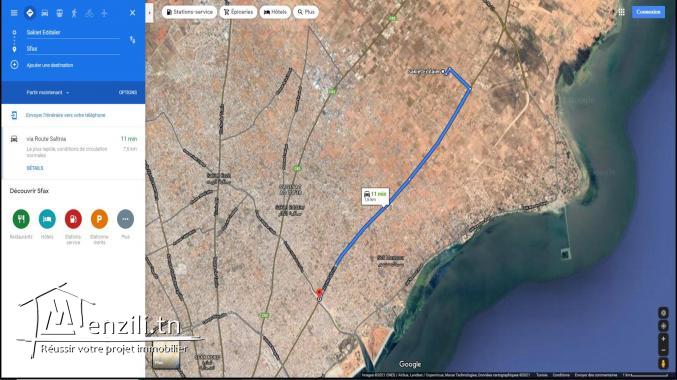Close the directions panel with X
Viewport: 677px width, 380px height.
[133, 13]
